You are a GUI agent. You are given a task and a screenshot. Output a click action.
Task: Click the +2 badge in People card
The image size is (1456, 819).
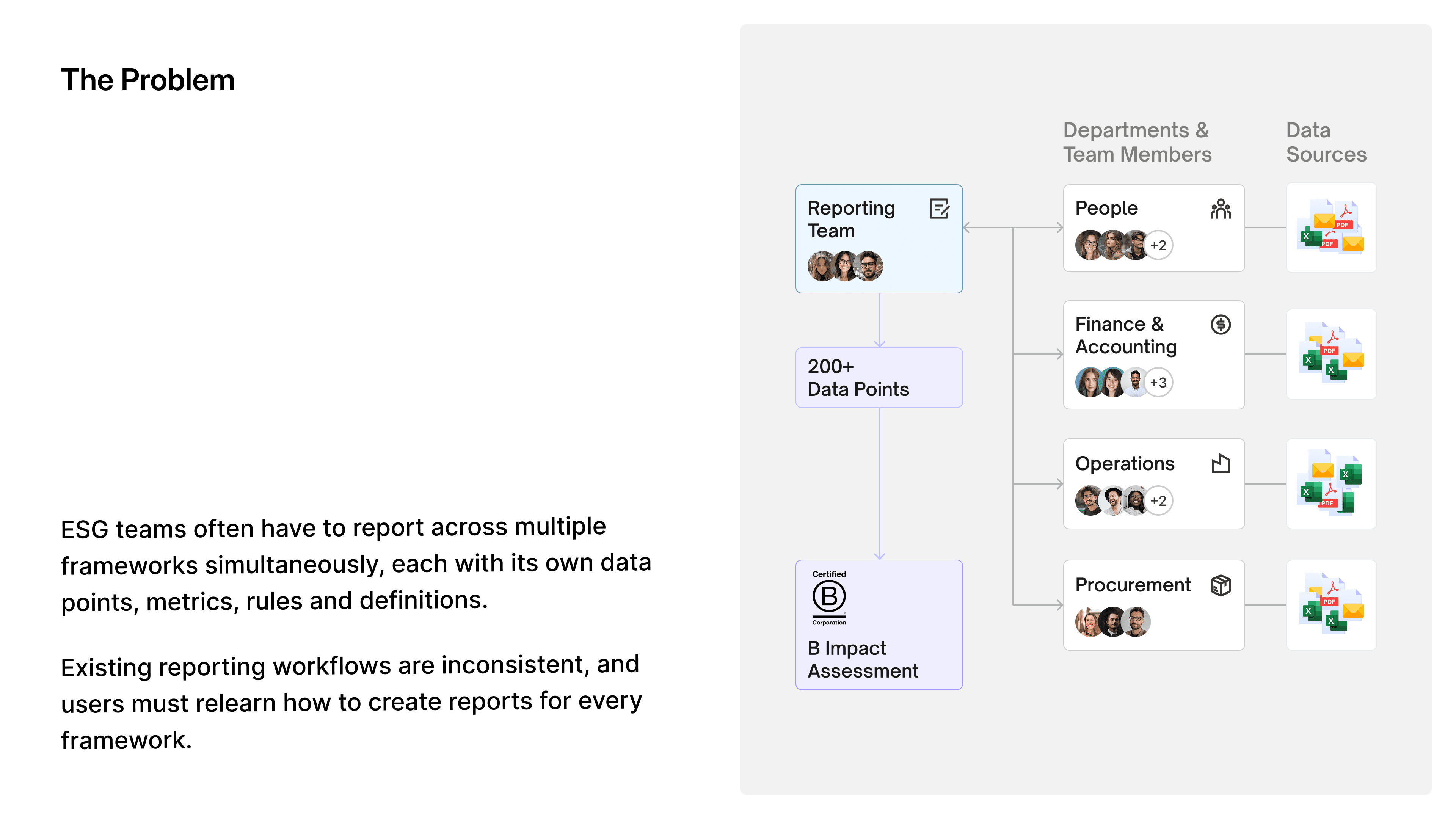click(x=1158, y=245)
